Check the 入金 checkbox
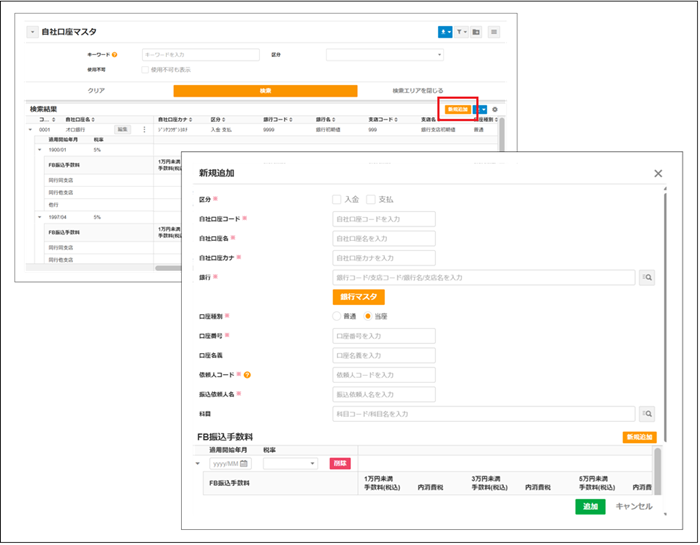Image resolution: width=700 pixels, height=545 pixels. (337, 200)
